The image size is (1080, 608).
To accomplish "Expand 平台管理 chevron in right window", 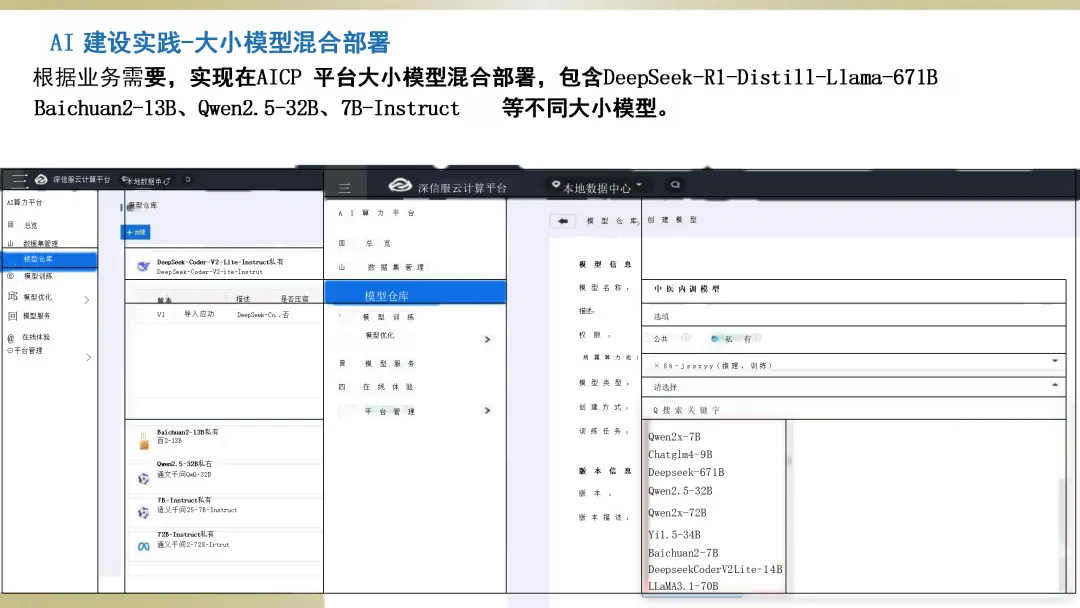I will pyautogui.click(x=487, y=410).
